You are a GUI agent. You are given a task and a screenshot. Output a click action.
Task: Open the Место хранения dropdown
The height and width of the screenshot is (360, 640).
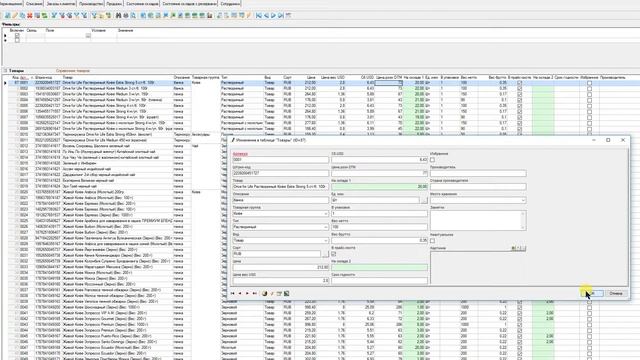pyautogui.click(x=523, y=200)
